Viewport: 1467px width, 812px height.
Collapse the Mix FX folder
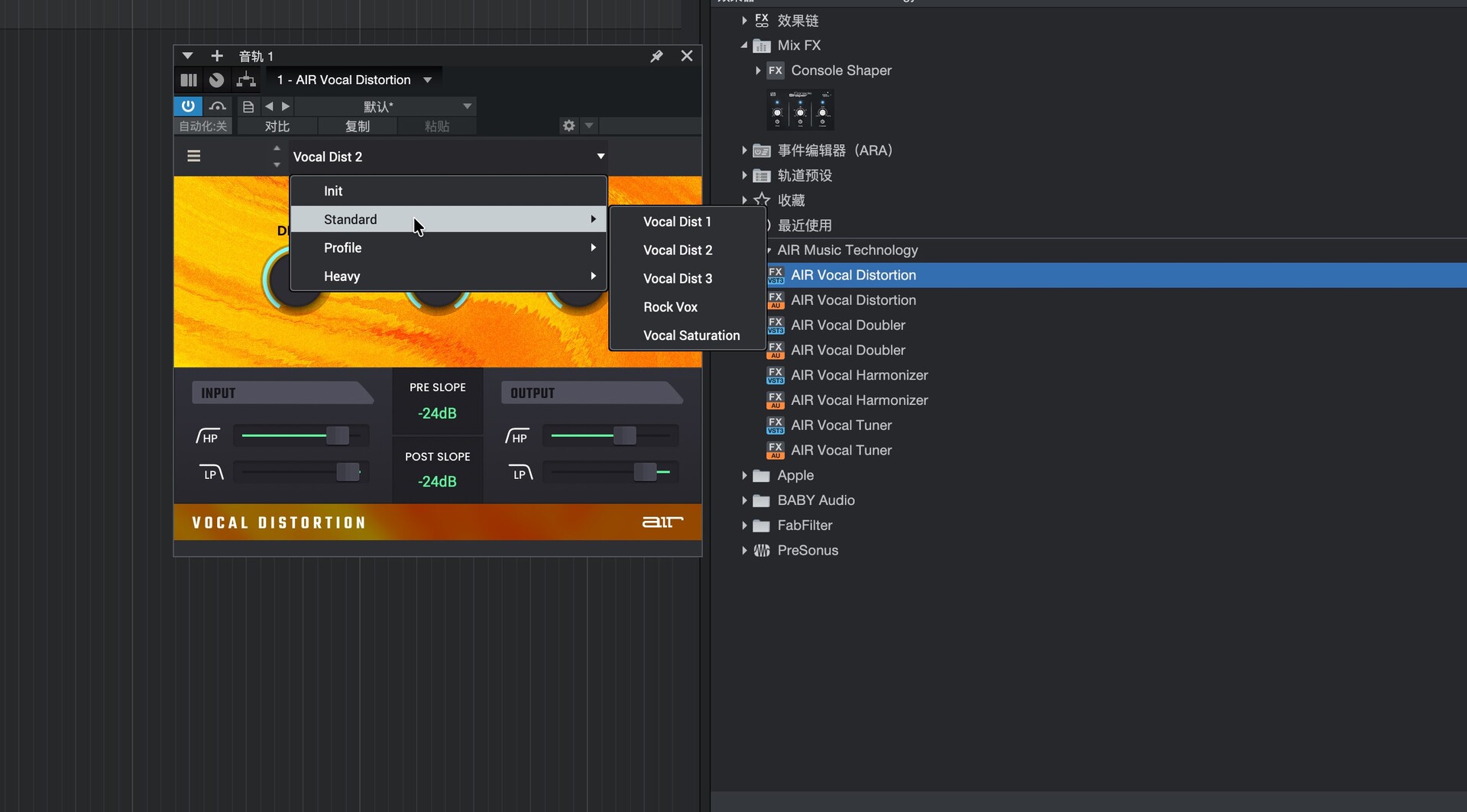(744, 45)
